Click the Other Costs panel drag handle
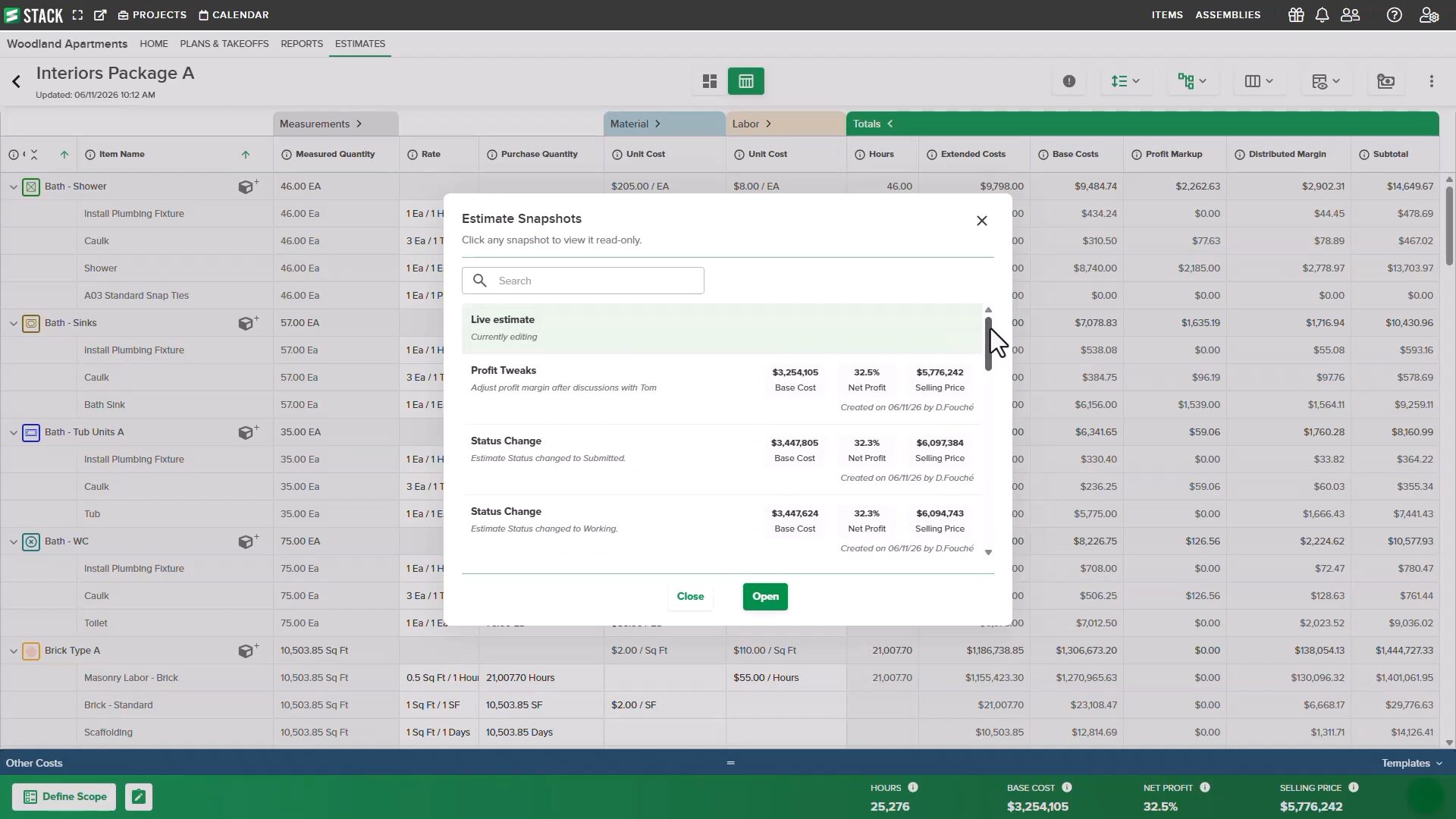The height and width of the screenshot is (819, 1456). [x=730, y=763]
